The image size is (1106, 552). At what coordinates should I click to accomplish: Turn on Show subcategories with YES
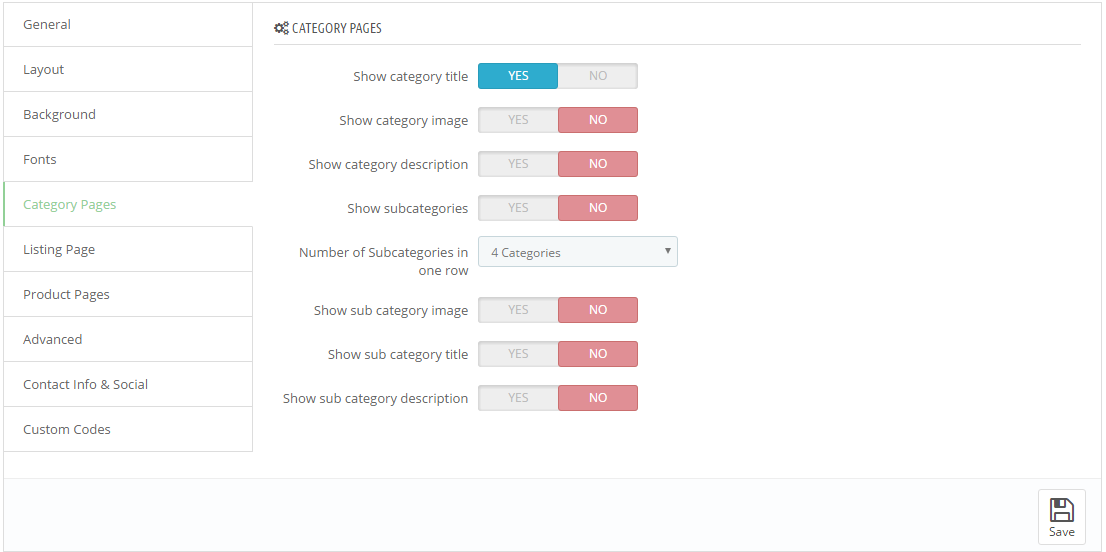pyautogui.click(x=518, y=208)
